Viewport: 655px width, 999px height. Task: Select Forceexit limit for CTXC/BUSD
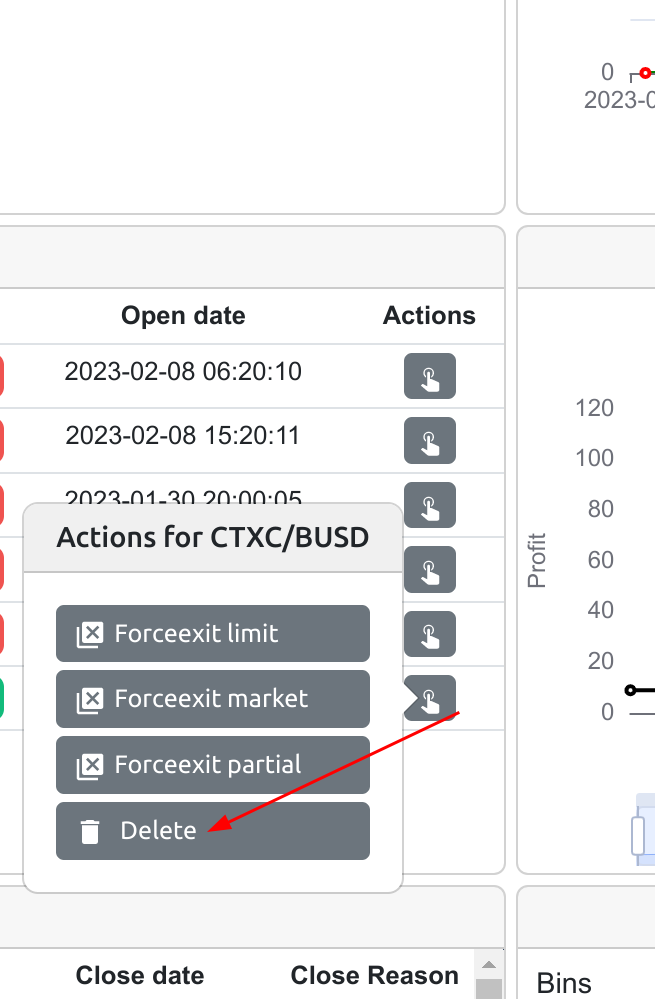pos(212,632)
